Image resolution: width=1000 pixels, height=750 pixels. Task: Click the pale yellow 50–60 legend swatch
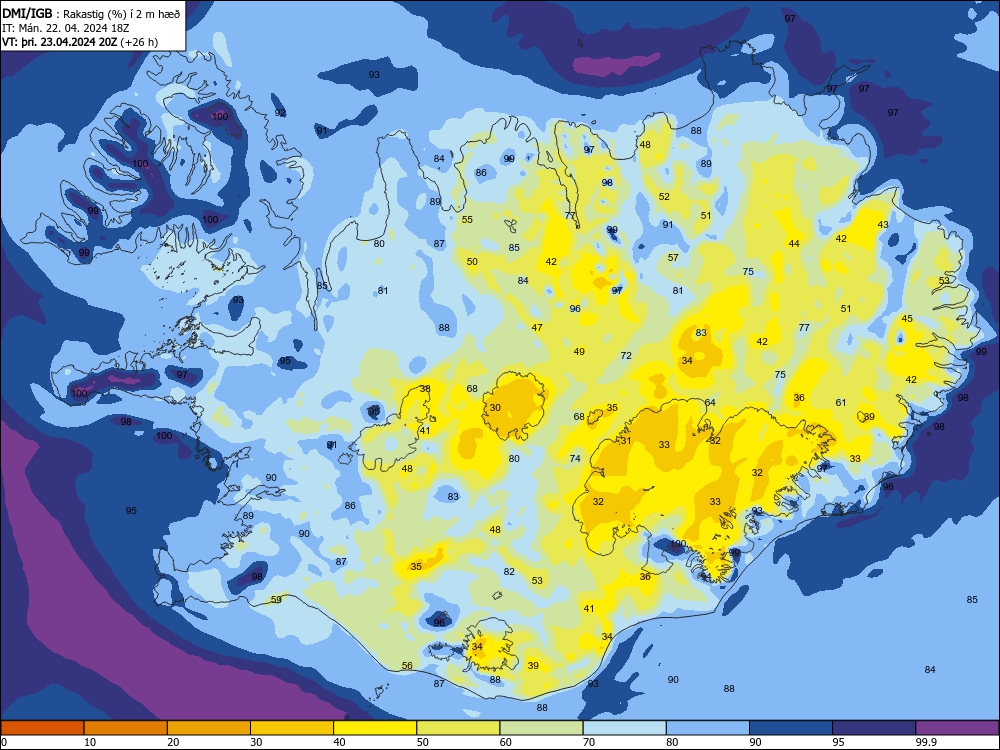point(459,728)
